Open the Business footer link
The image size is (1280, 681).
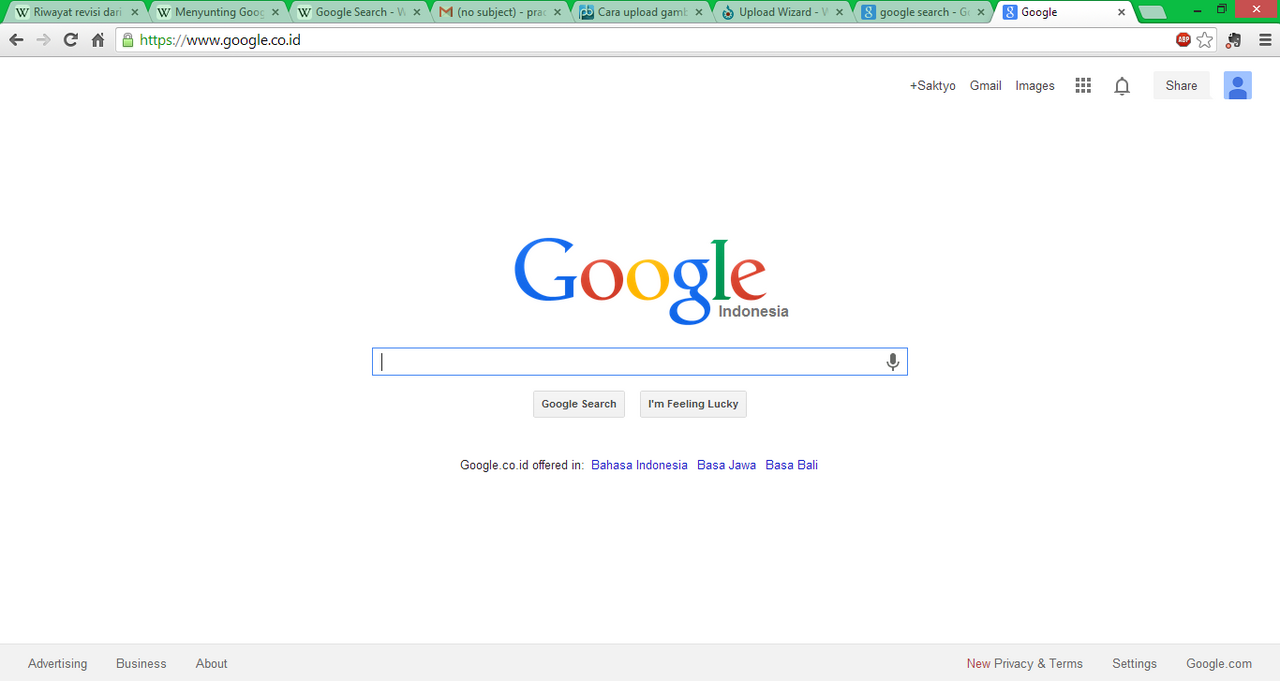141,664
